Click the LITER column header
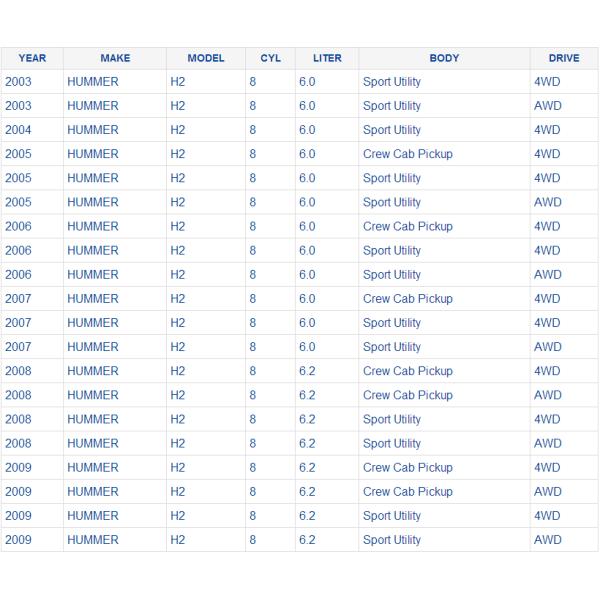Viewport: 600px width, 600px height. tap(327, 58)
